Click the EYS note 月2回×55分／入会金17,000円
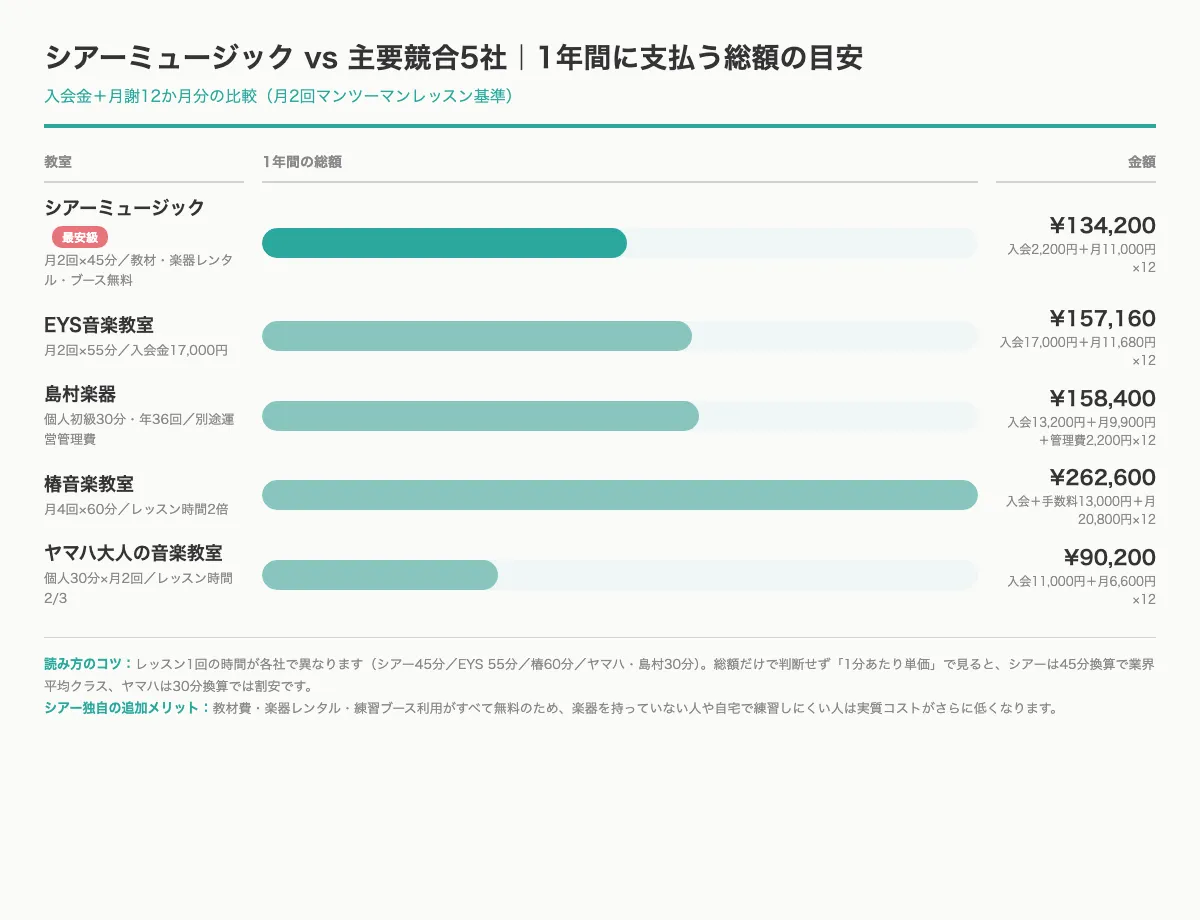1200x920 pixels. (x=136, y=350)
